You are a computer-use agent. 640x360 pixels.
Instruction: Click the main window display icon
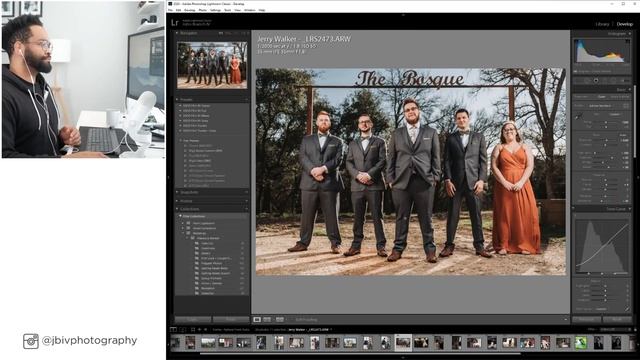[173, 329]
